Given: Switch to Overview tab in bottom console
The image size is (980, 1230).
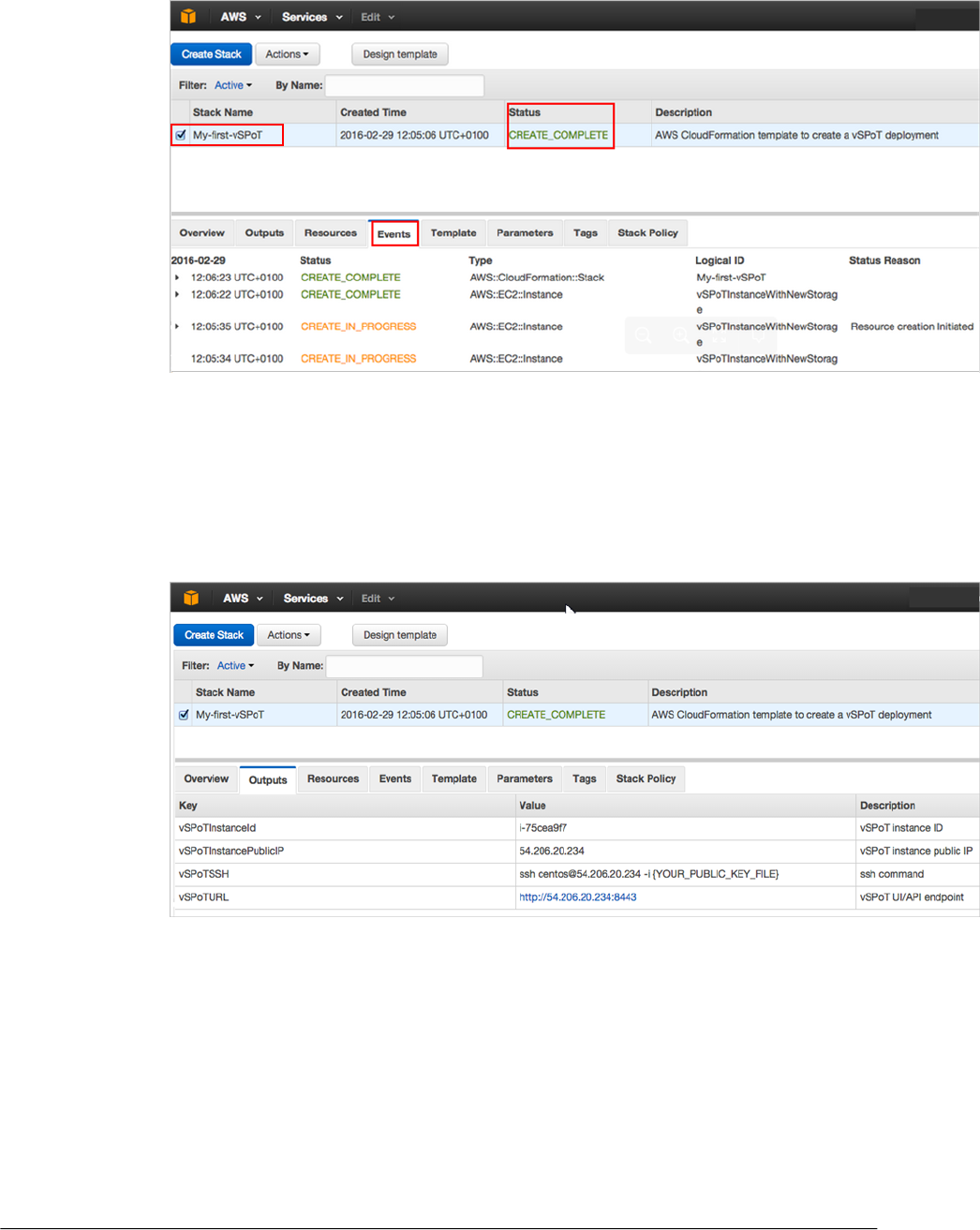Looking at the screenshot, I should [206, 778].
